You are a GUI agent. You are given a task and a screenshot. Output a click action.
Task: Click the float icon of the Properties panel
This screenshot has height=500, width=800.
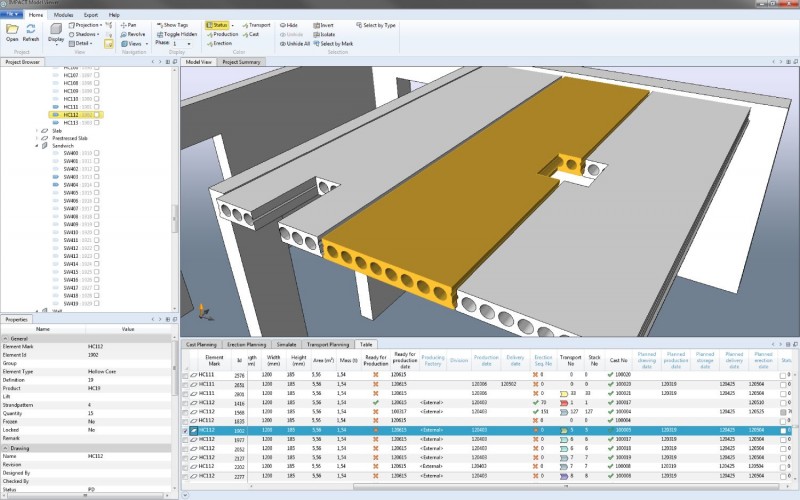click(x=174, y=319)
